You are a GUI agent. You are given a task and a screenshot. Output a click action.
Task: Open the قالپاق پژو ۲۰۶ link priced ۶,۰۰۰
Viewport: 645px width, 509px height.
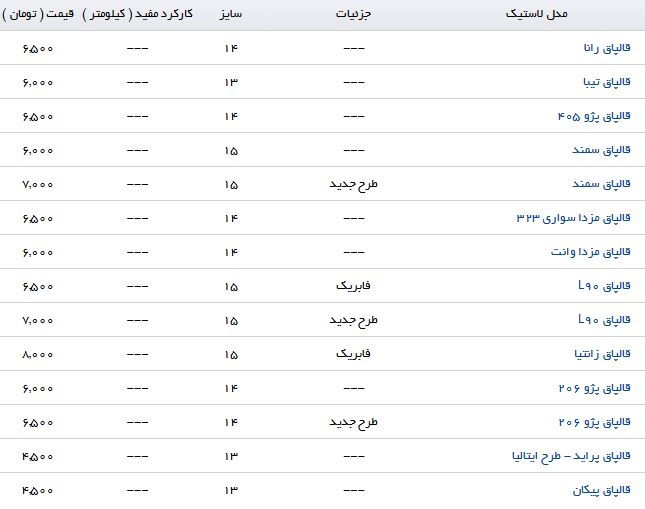click(x=594, y=388)
